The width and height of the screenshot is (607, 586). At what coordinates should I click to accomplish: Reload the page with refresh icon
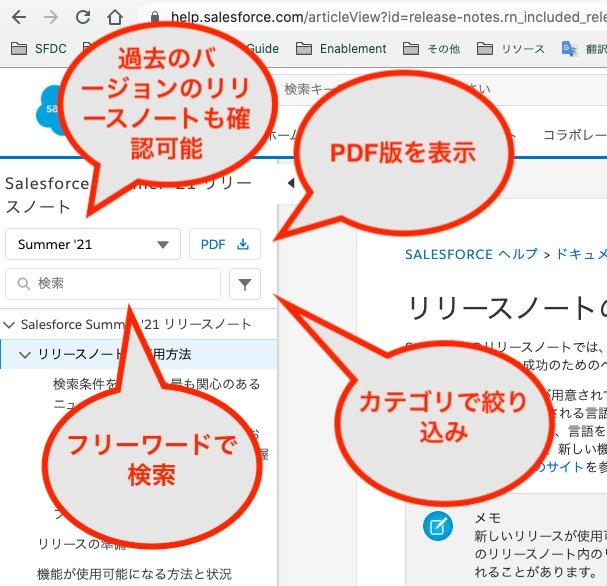[83, 17]
